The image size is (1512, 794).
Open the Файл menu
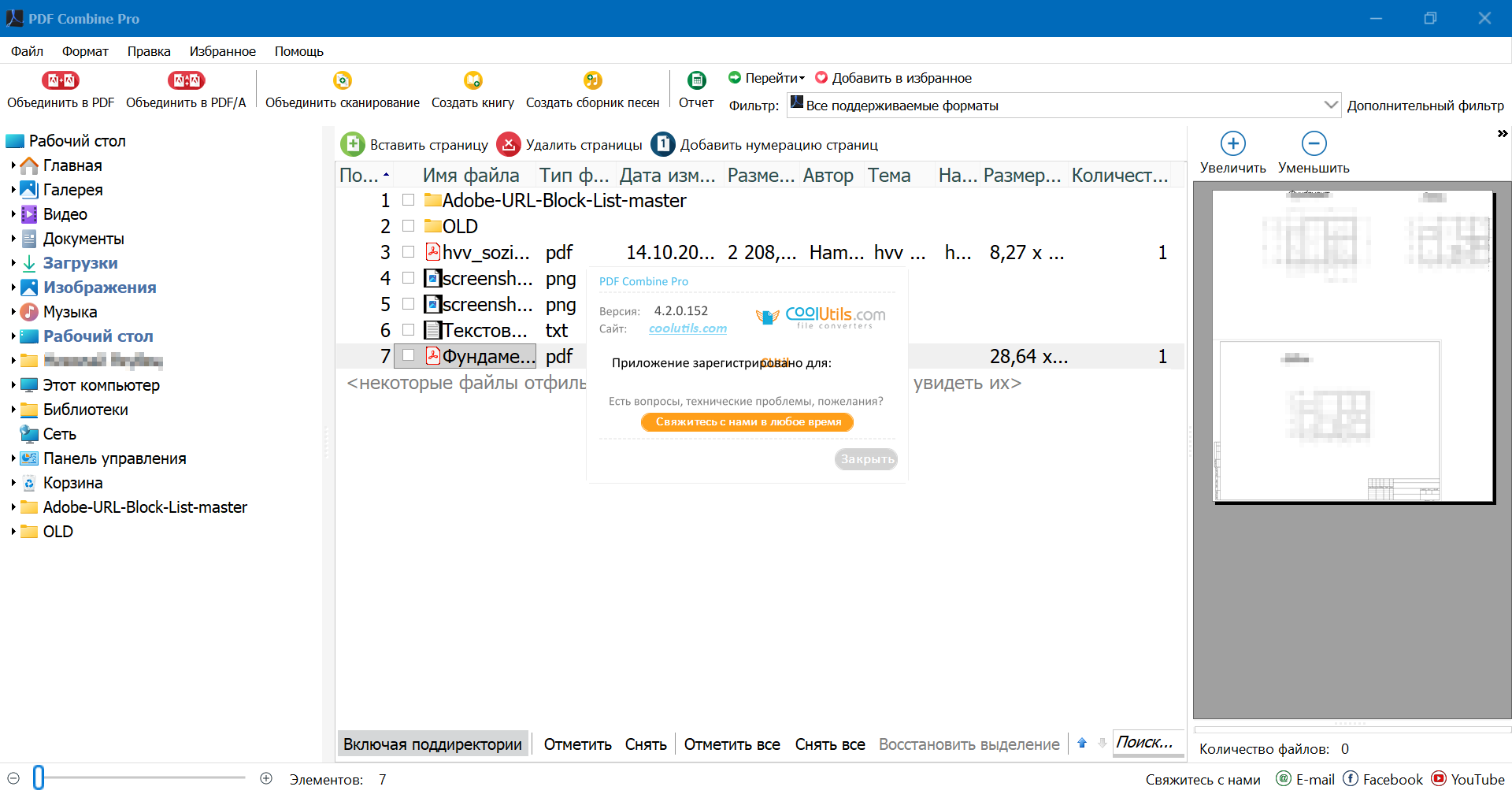[27, 51]
